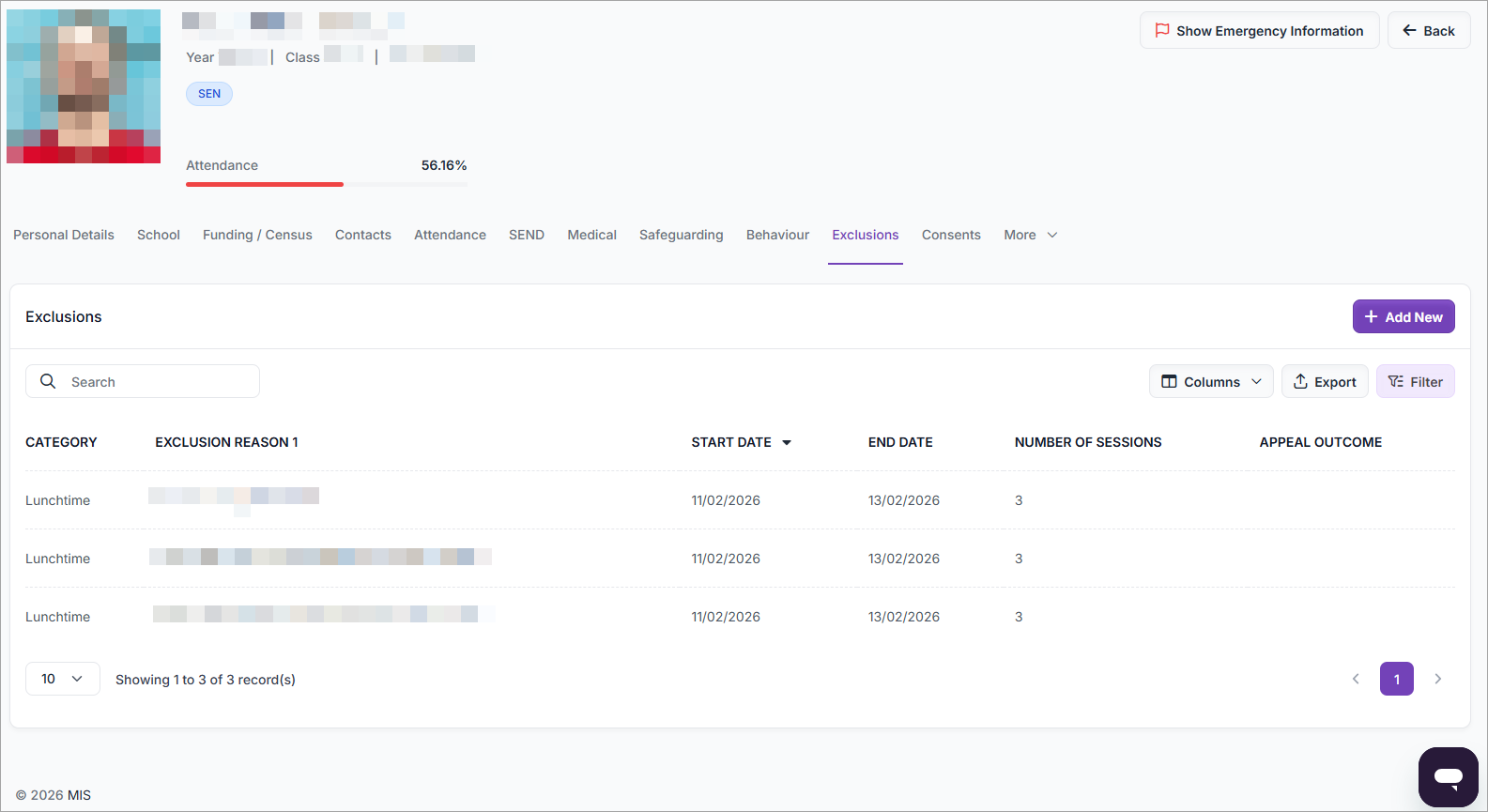The image size is (1488, 812).
Task: Click the pupil profile photo
Action: tap(84, 86)
